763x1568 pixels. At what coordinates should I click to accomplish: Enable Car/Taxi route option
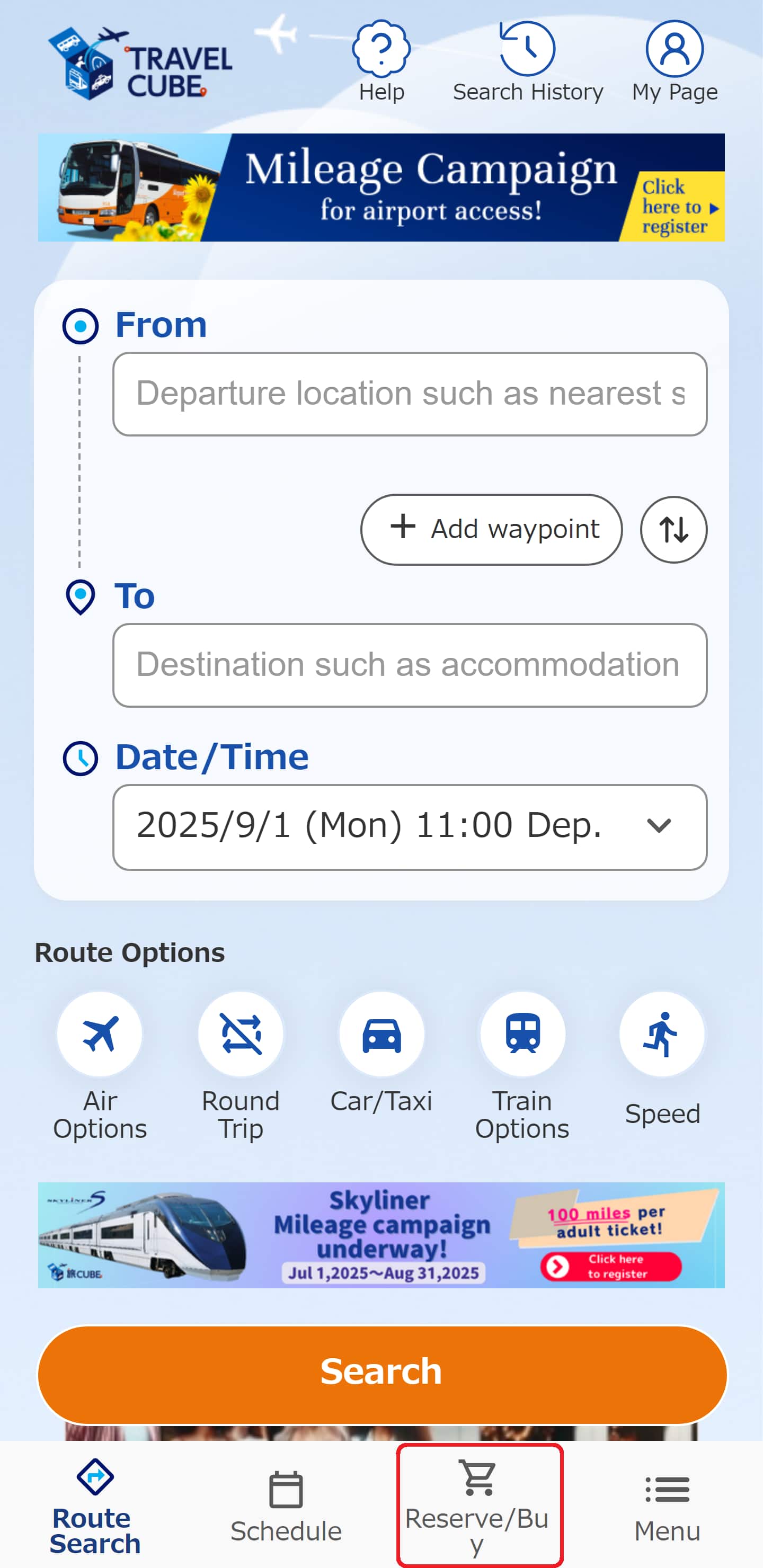381,1034
